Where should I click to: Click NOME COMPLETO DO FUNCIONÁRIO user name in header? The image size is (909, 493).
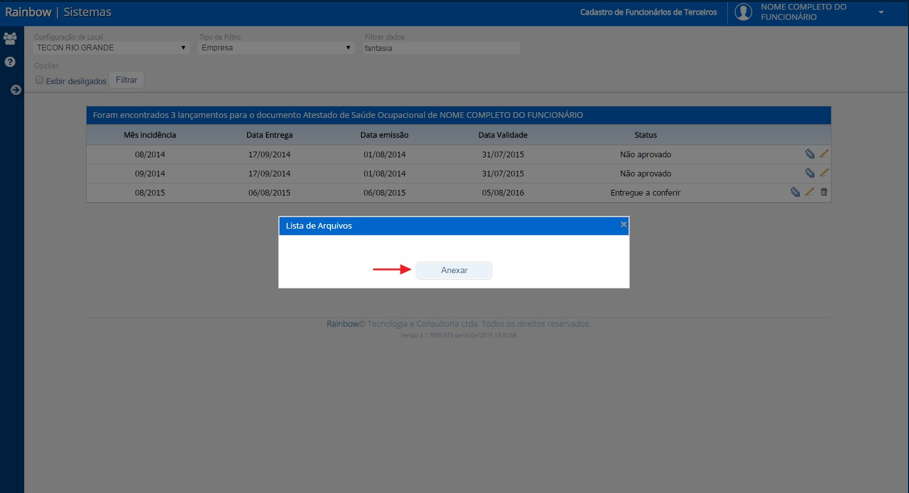[803, 12]
